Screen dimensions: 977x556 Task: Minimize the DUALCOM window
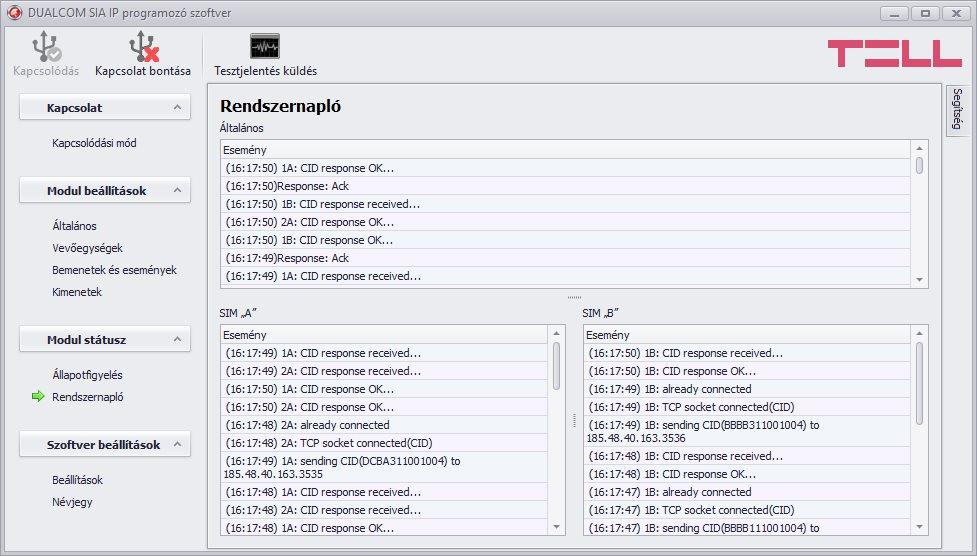point(894,13)
